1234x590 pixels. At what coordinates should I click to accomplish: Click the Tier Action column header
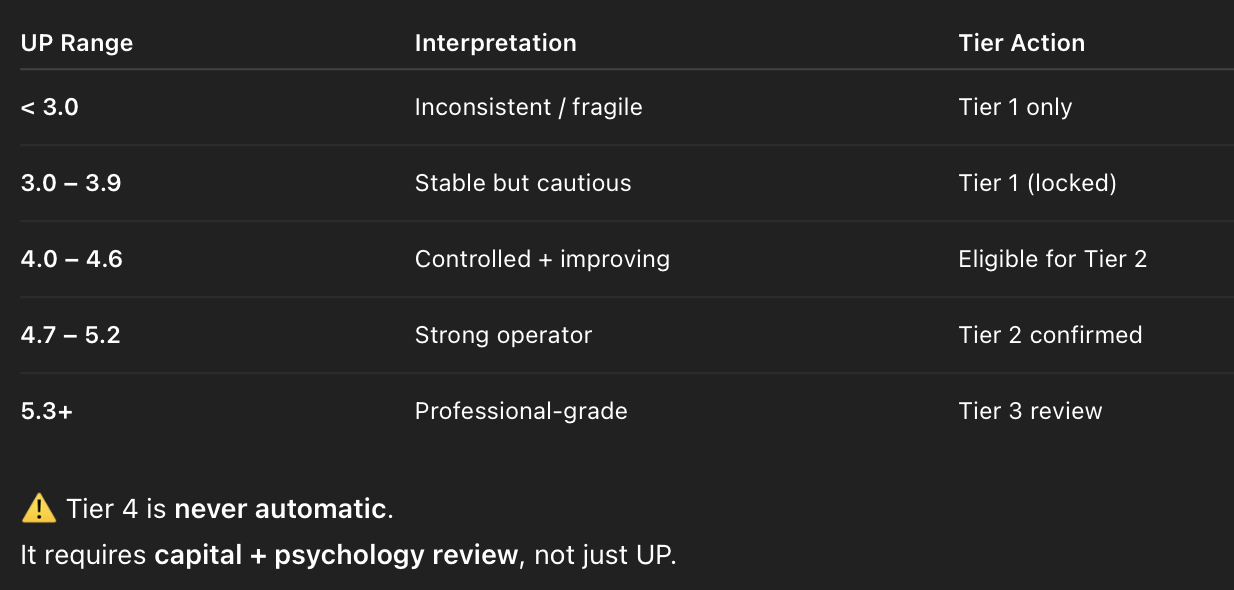point(1021,43)
